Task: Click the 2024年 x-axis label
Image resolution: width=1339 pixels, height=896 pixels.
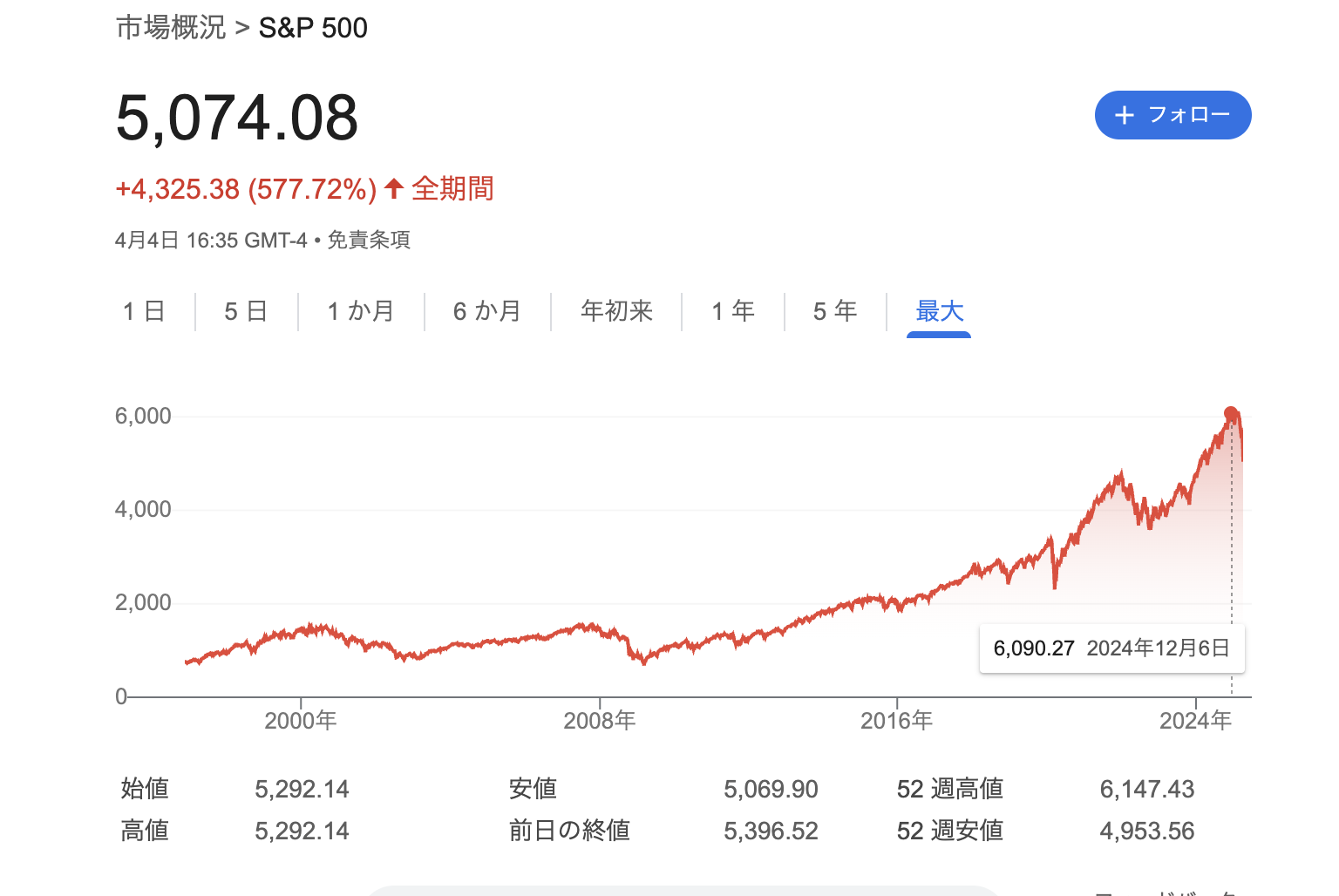Action: click(x=1196, y=721)
